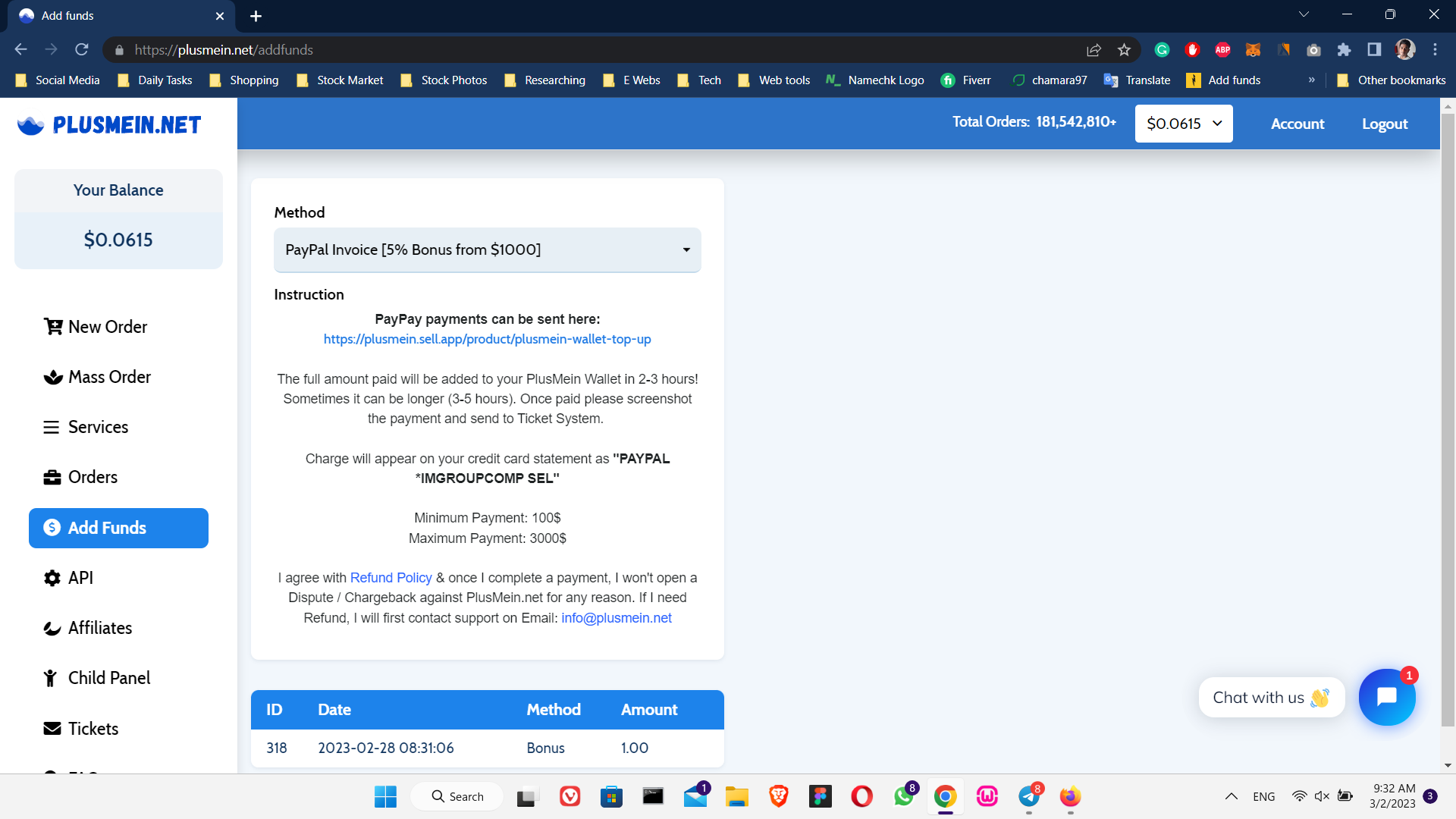This screenshot has height=819, width=1456.
Task: Click the Bonus method cell
Action: 546,748
